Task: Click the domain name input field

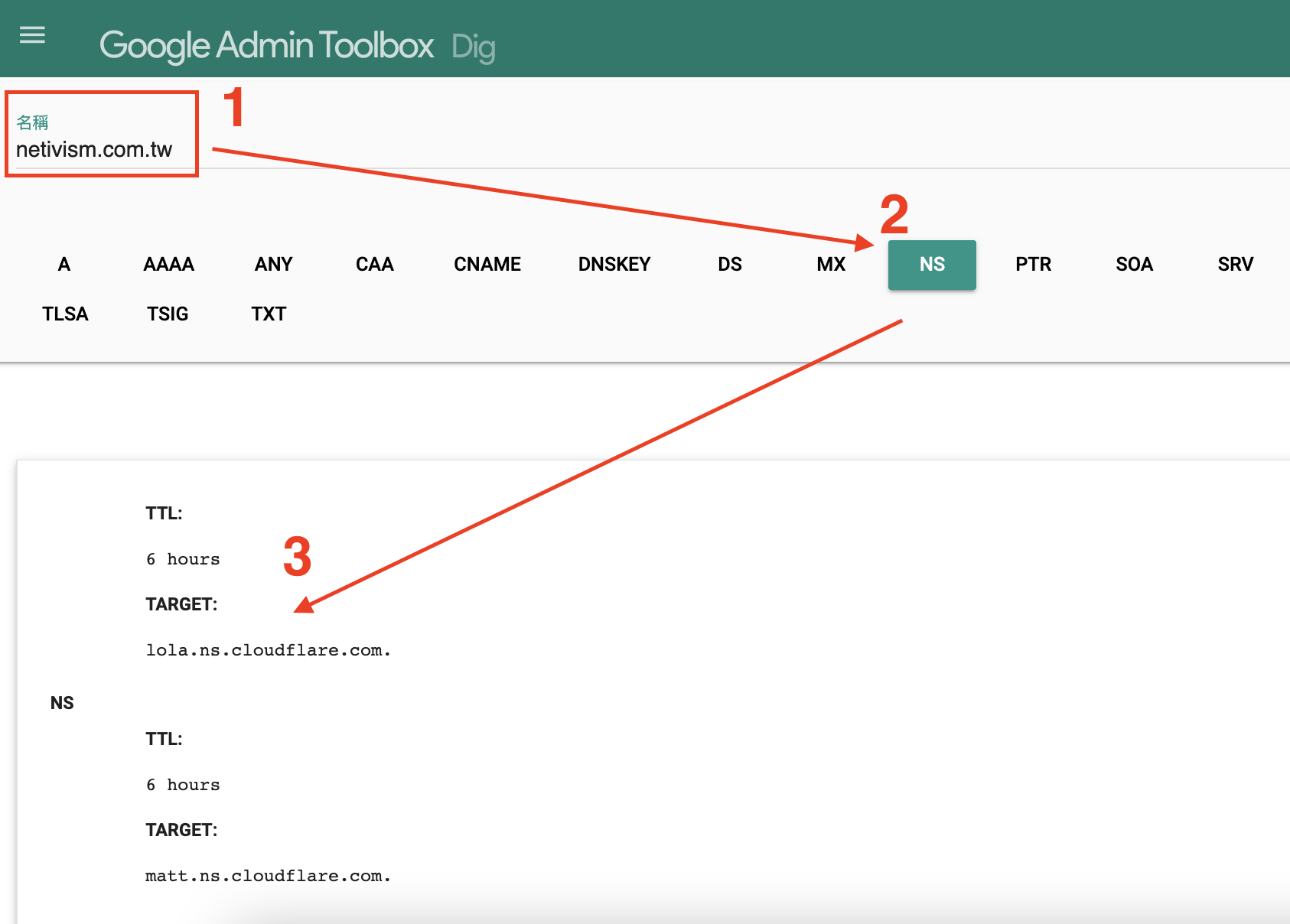Action: tap(94, 149)
